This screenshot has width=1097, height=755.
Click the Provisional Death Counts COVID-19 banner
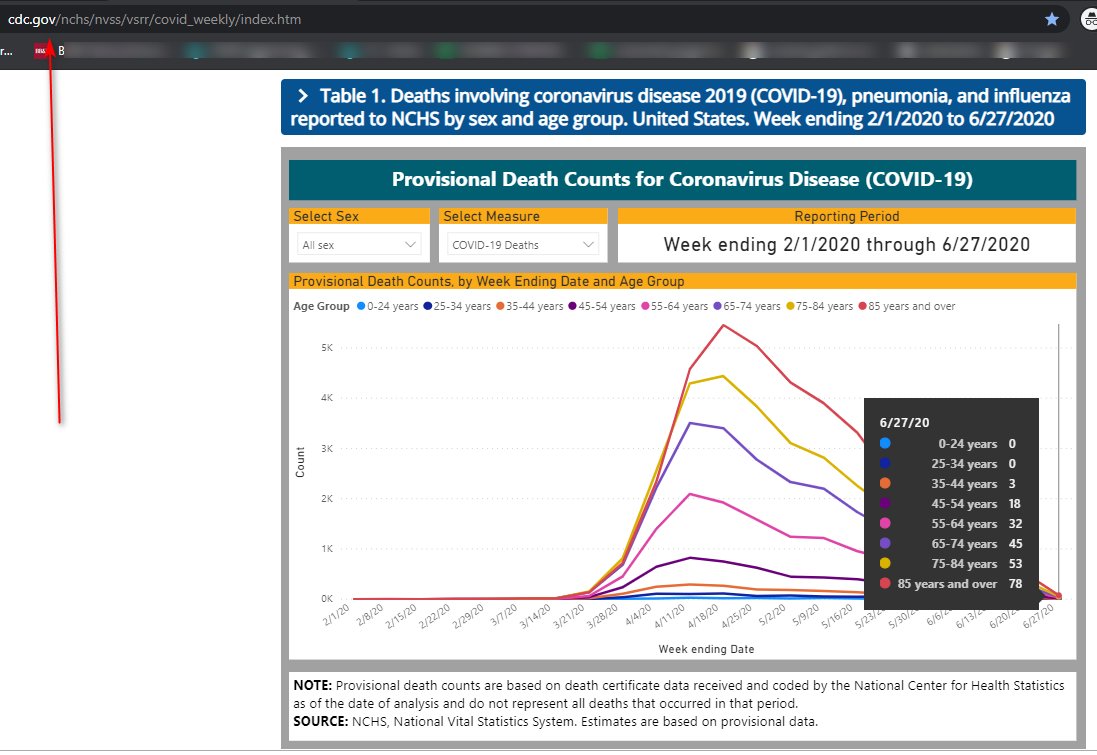click(x=682, y=179)
